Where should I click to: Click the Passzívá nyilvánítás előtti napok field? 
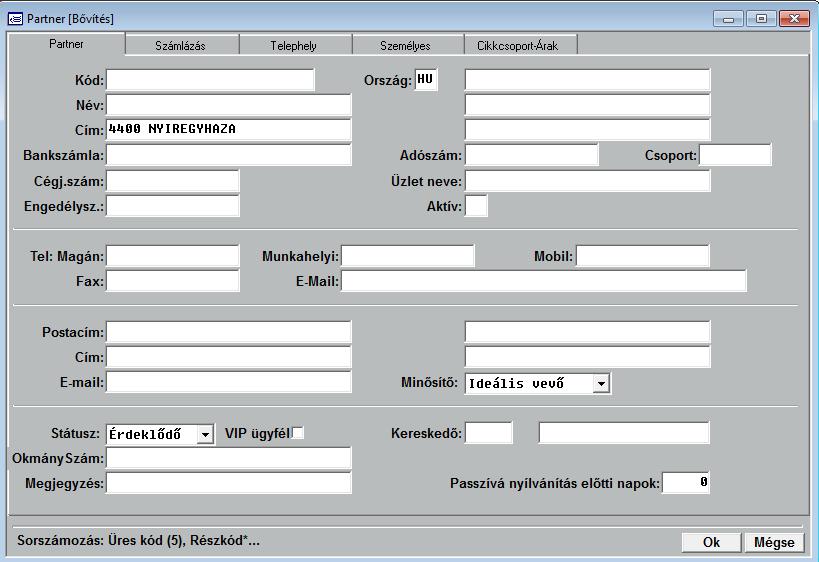(686, 483)
